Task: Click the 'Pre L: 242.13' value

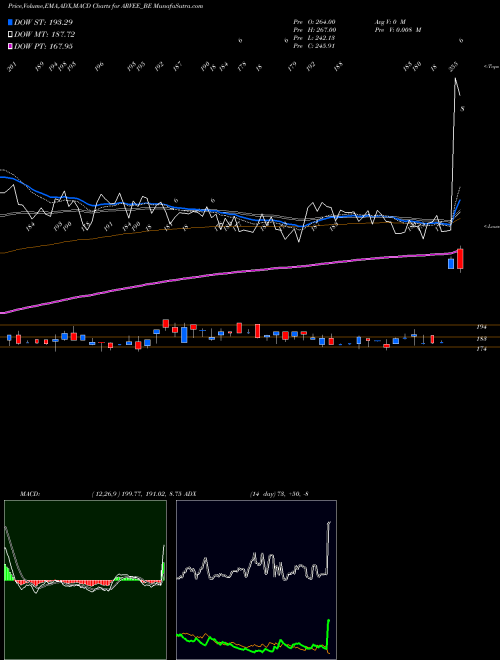Action: coord(314,38)
